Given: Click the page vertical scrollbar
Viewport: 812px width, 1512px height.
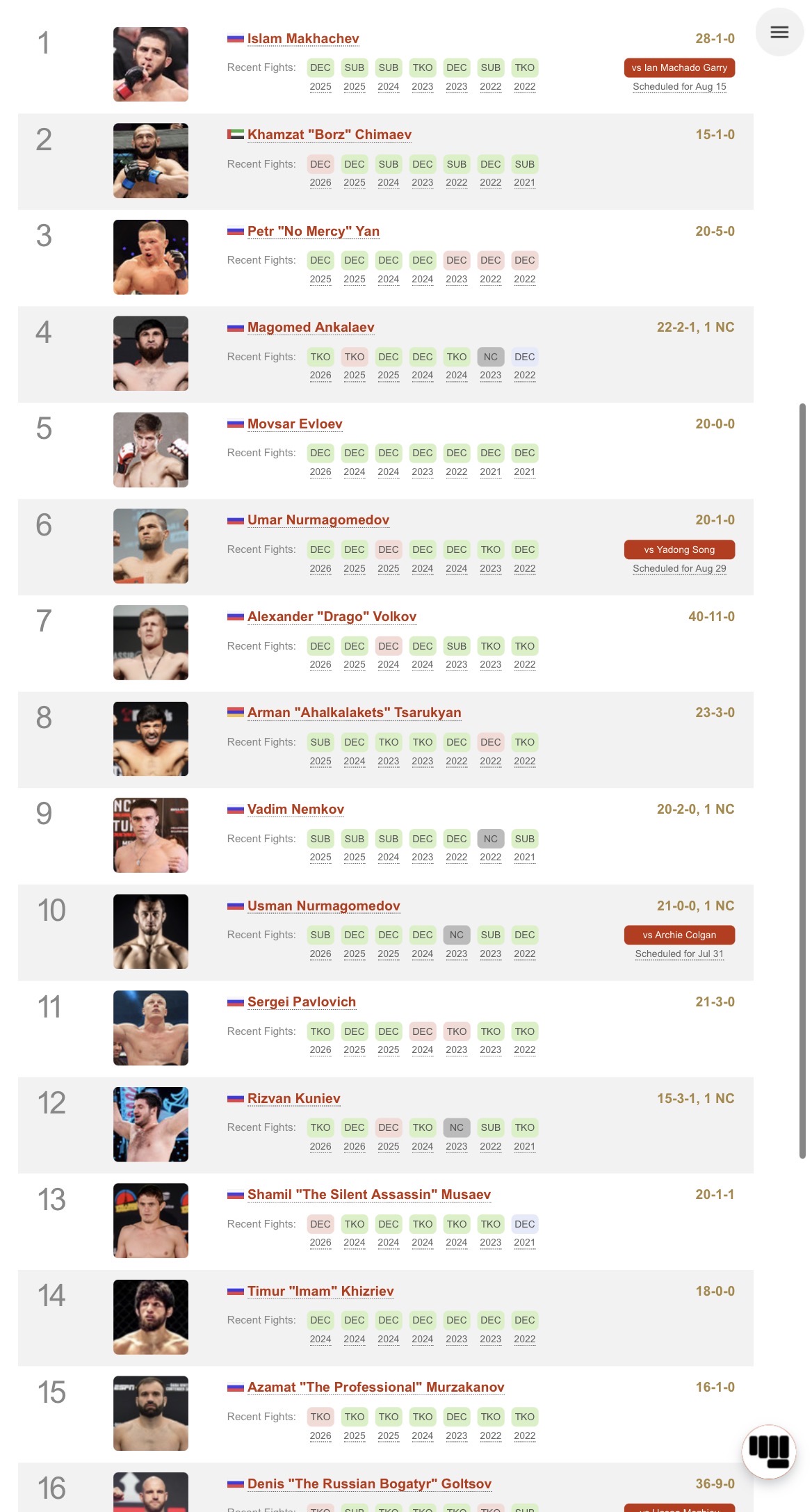Looking at the screenshot, I should [x=802, y=780].
